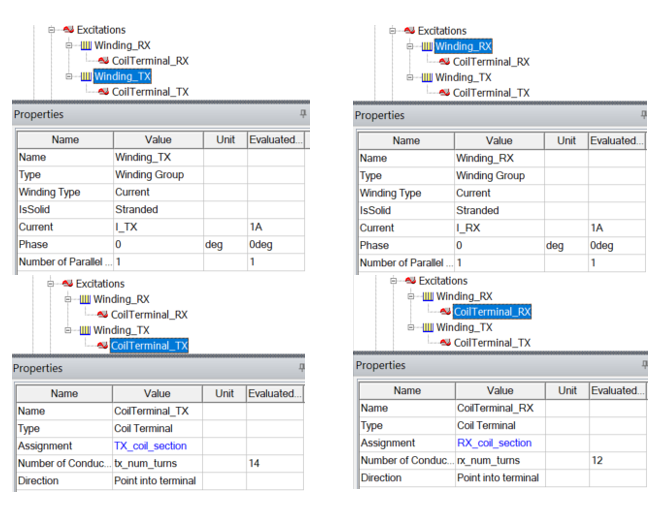Viewport: 666px width, 506px height.
Task: Open the TX_coil_section assignment link
Action: [x=150, y=446]
